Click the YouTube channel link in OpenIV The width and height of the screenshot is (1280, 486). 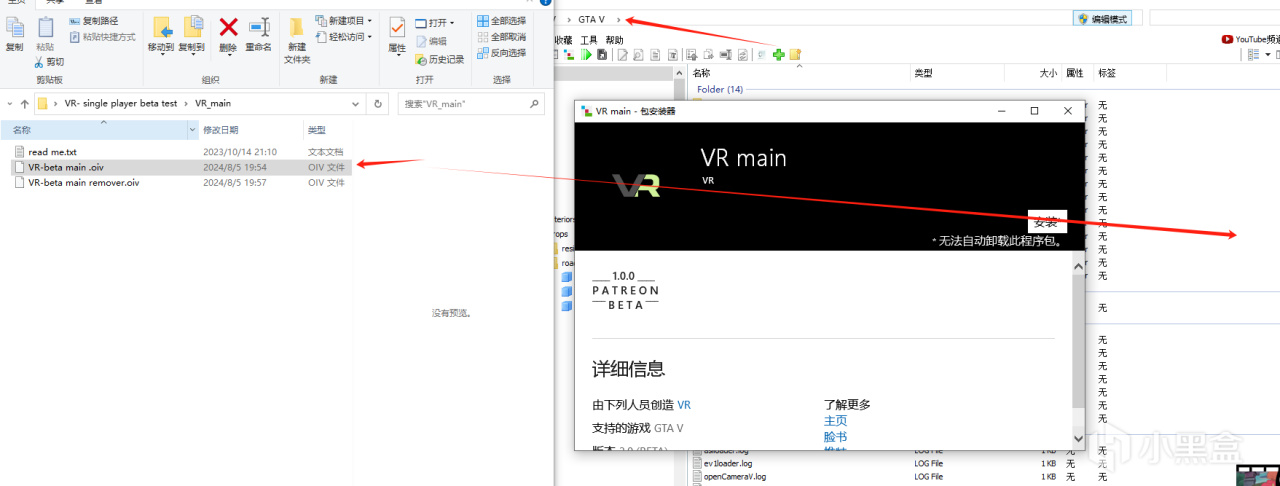coord(1251,39)
